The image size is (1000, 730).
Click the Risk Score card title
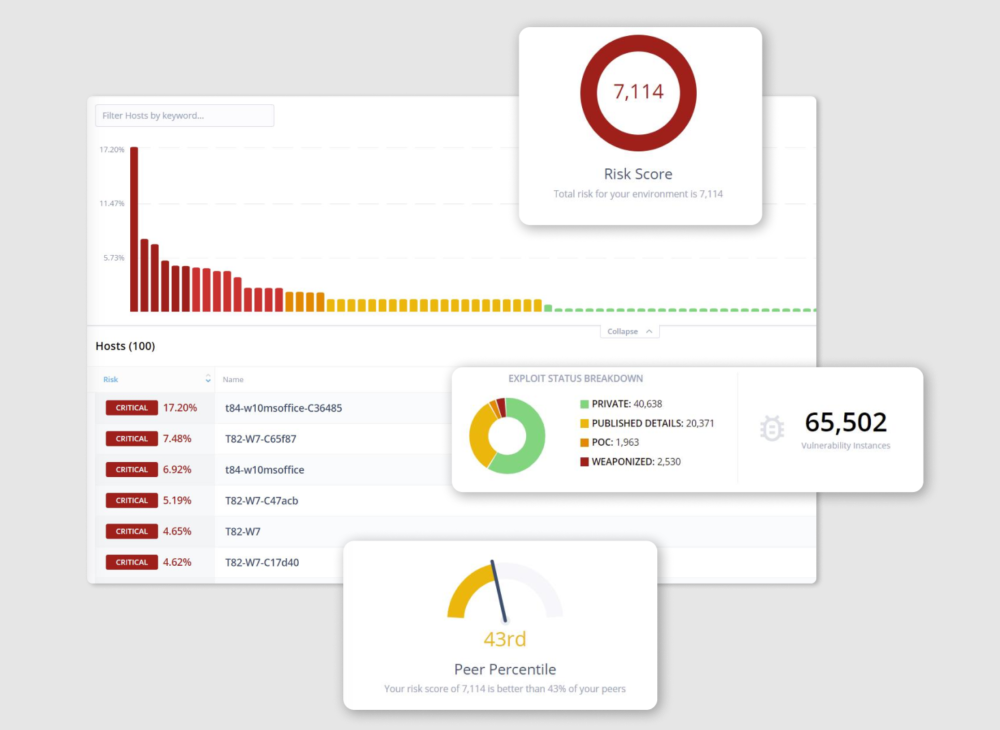pos(638,174)
